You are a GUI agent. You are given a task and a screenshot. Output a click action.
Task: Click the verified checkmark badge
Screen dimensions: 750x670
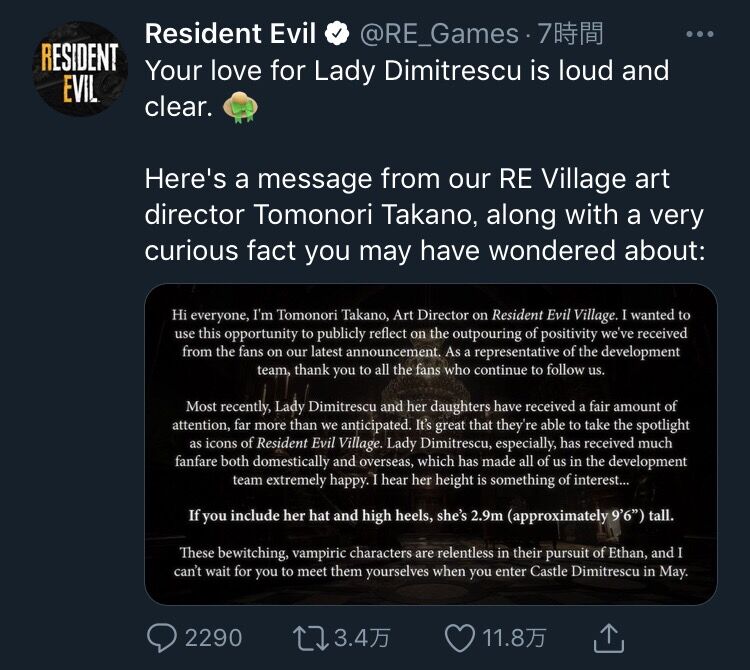(x=337, y=33)
